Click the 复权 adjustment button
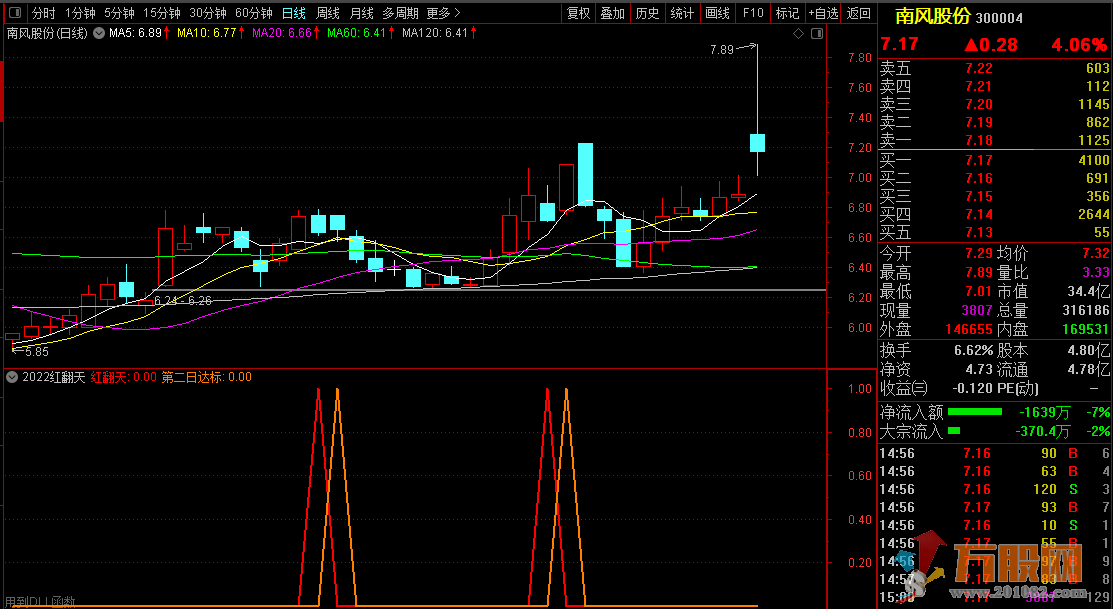The height and width of the screenshot is (609, 1113). pyautogui.click(x=579, y=13)
